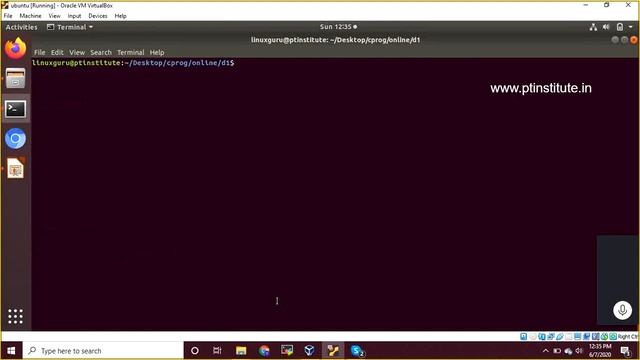This screenshot has width=640, height=360.
Task: Click VirtualBox mouse integration indicator
Action: 604,336
